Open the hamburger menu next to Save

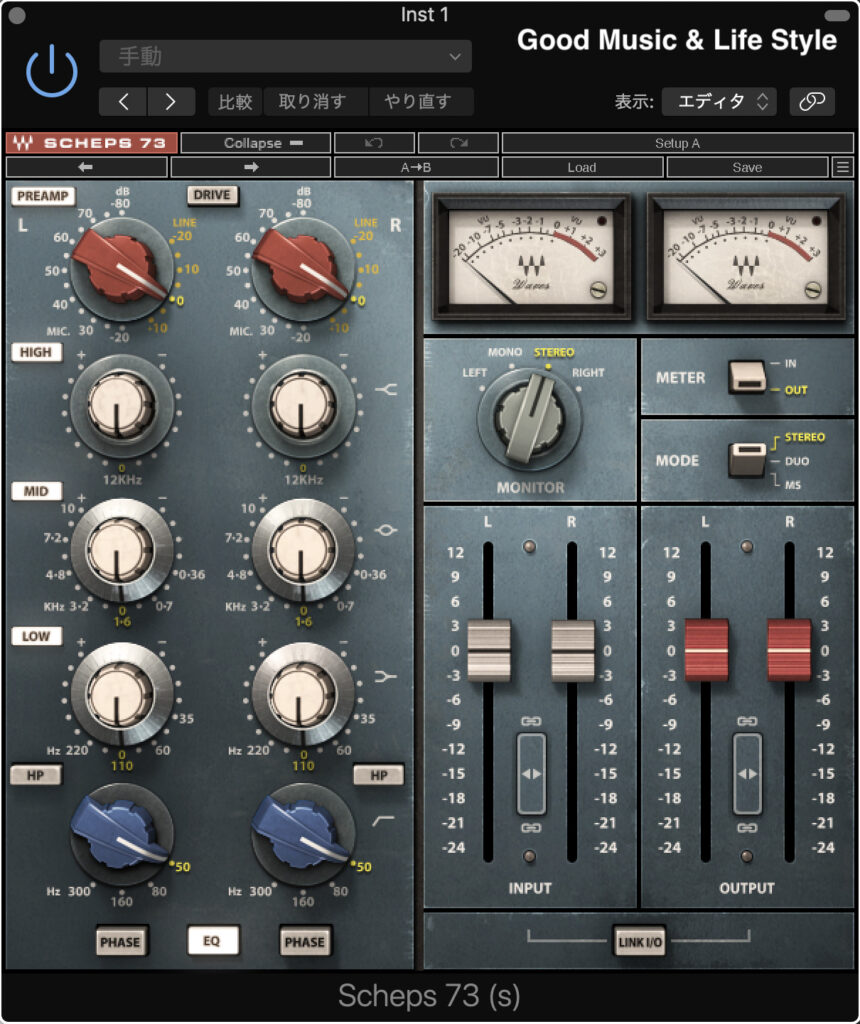tap(844, 167)
